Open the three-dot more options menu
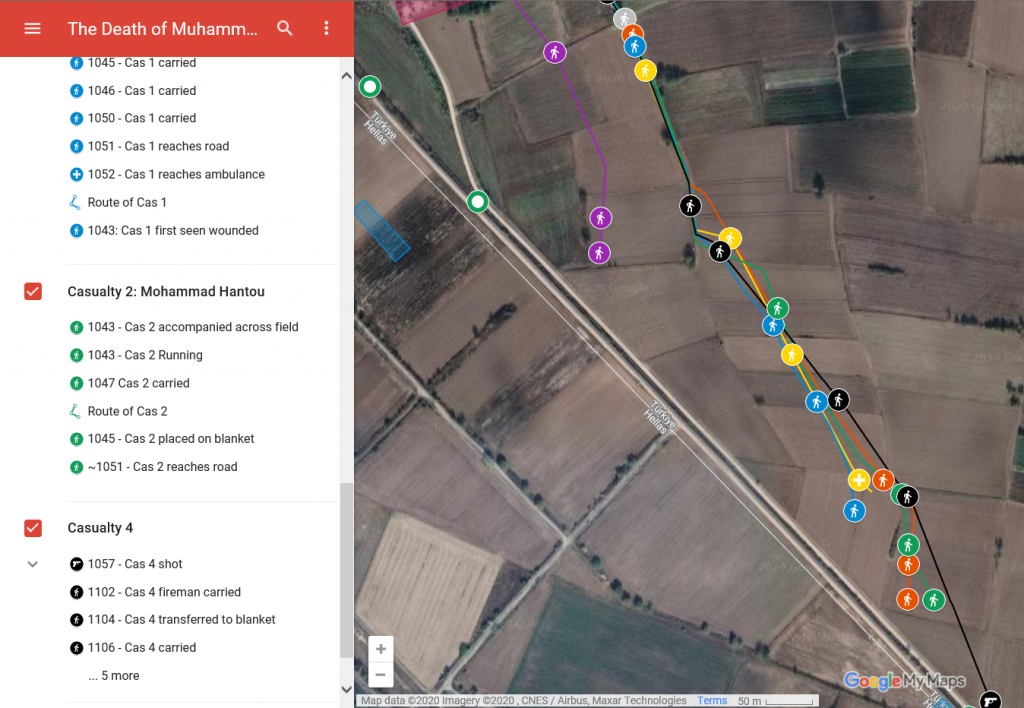This screenshot has height=708, width=1024. [x=326, y=28]
